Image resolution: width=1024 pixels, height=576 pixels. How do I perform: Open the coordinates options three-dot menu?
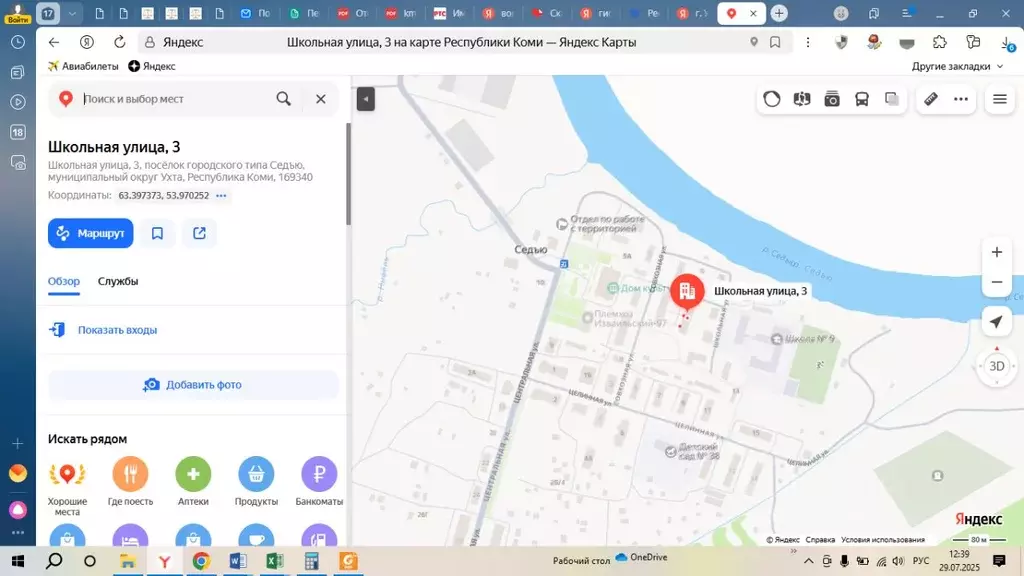pos(221,195)
